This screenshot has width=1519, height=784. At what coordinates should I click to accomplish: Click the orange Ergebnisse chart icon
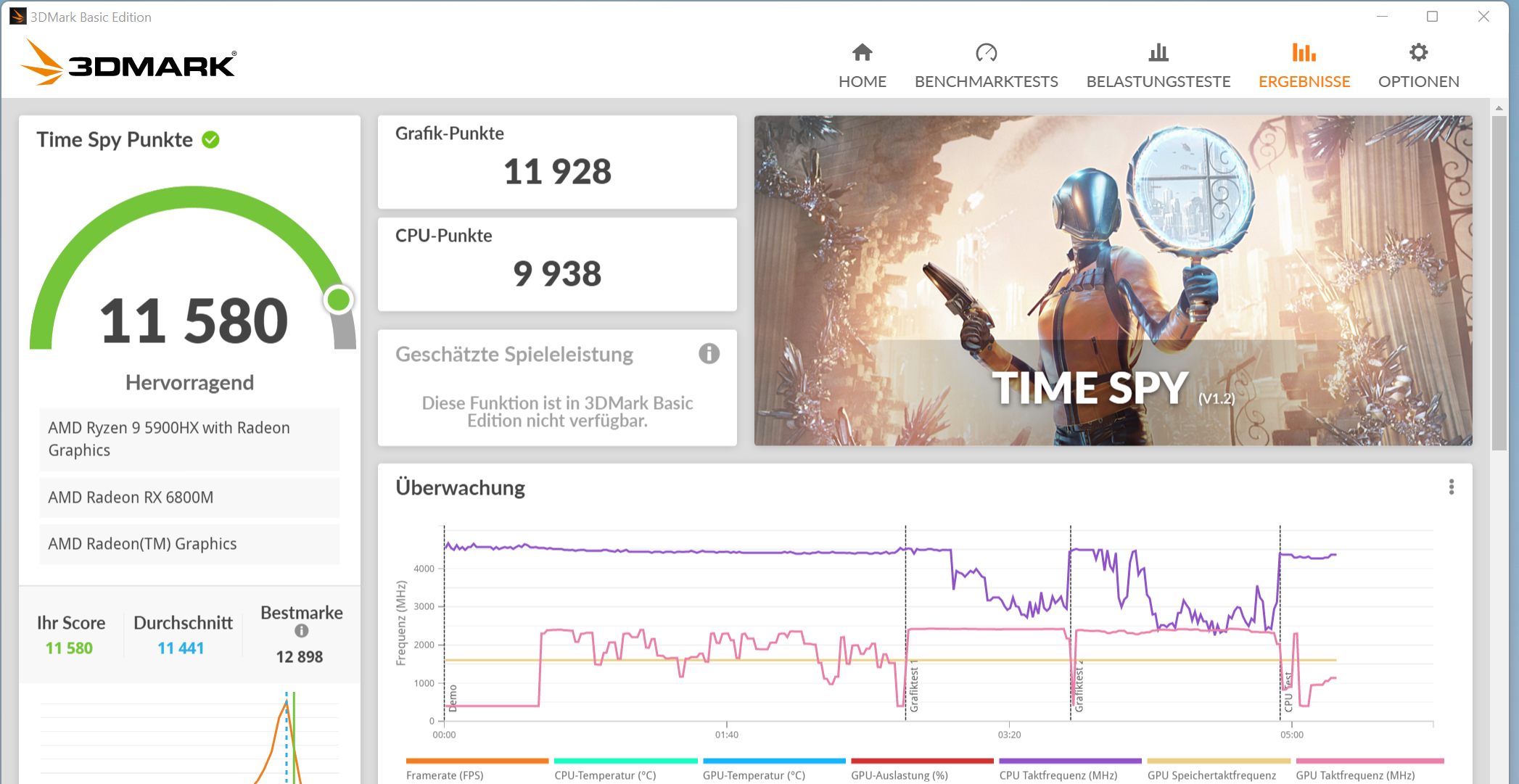click(1304, 52)
